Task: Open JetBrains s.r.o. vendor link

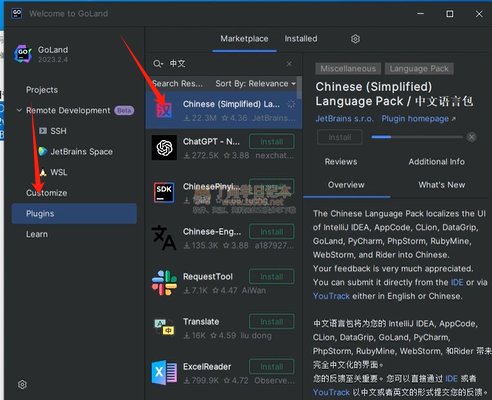Action: tap(344, 119)
